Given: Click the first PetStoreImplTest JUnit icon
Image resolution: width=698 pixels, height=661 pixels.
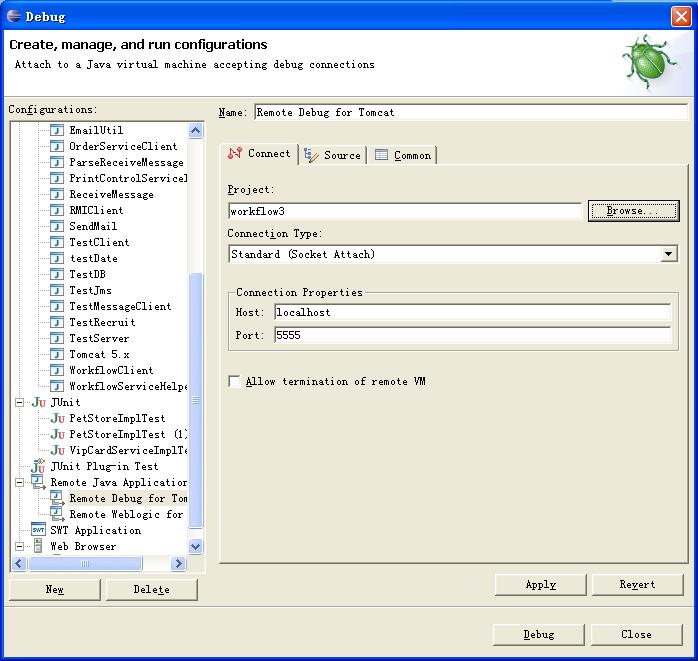Looking at the screenshot, I should click(x=57, y=418).
